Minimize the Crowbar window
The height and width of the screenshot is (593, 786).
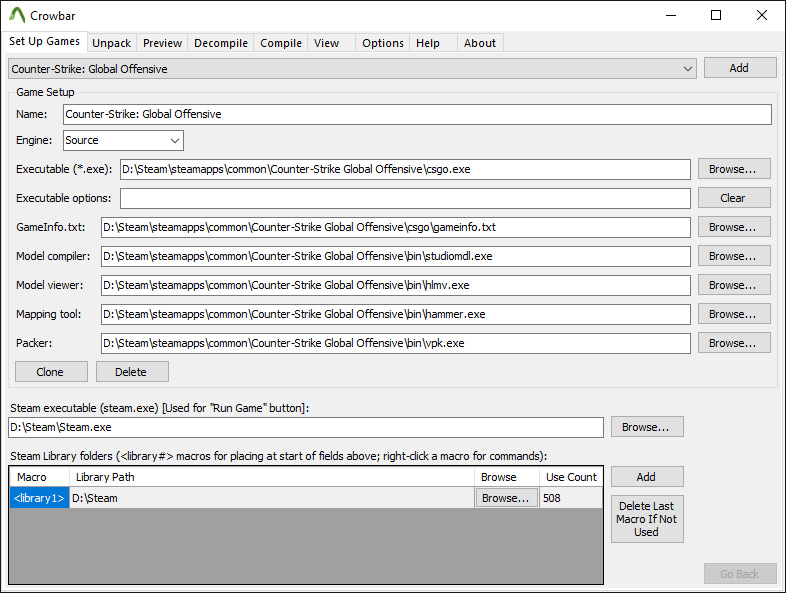point(671,15)
